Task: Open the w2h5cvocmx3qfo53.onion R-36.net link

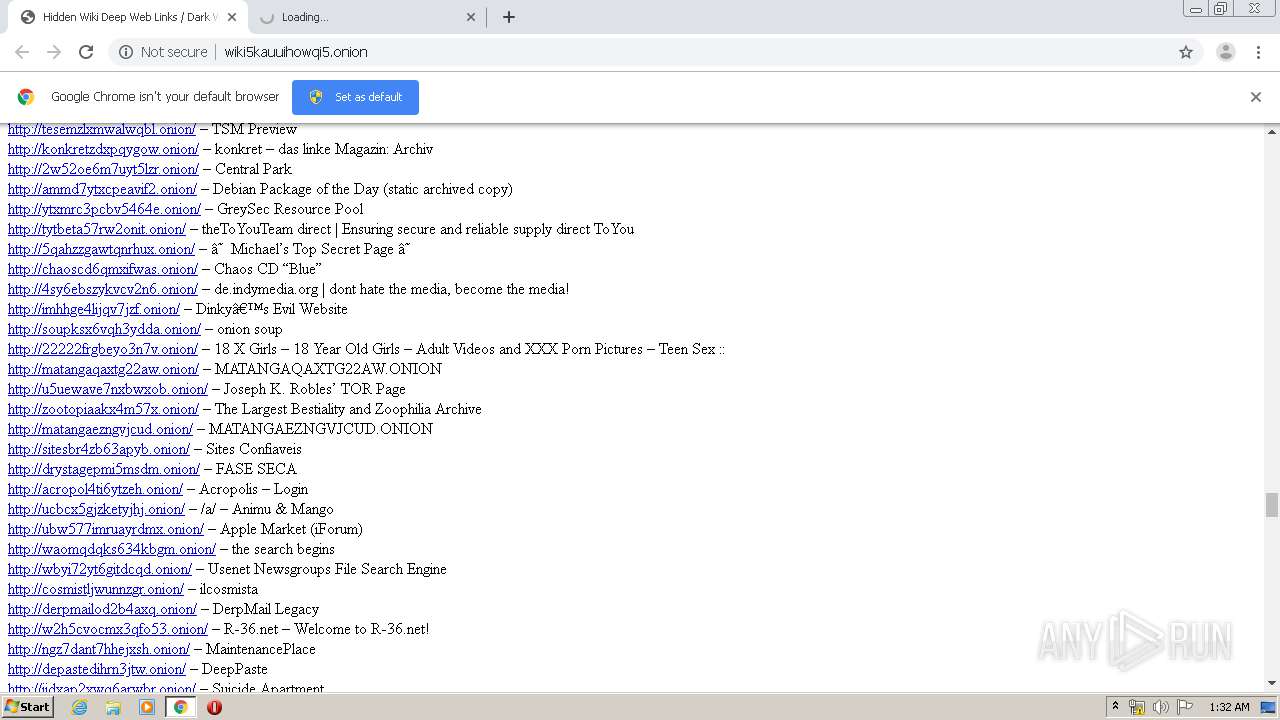Action: coord(108,629)
